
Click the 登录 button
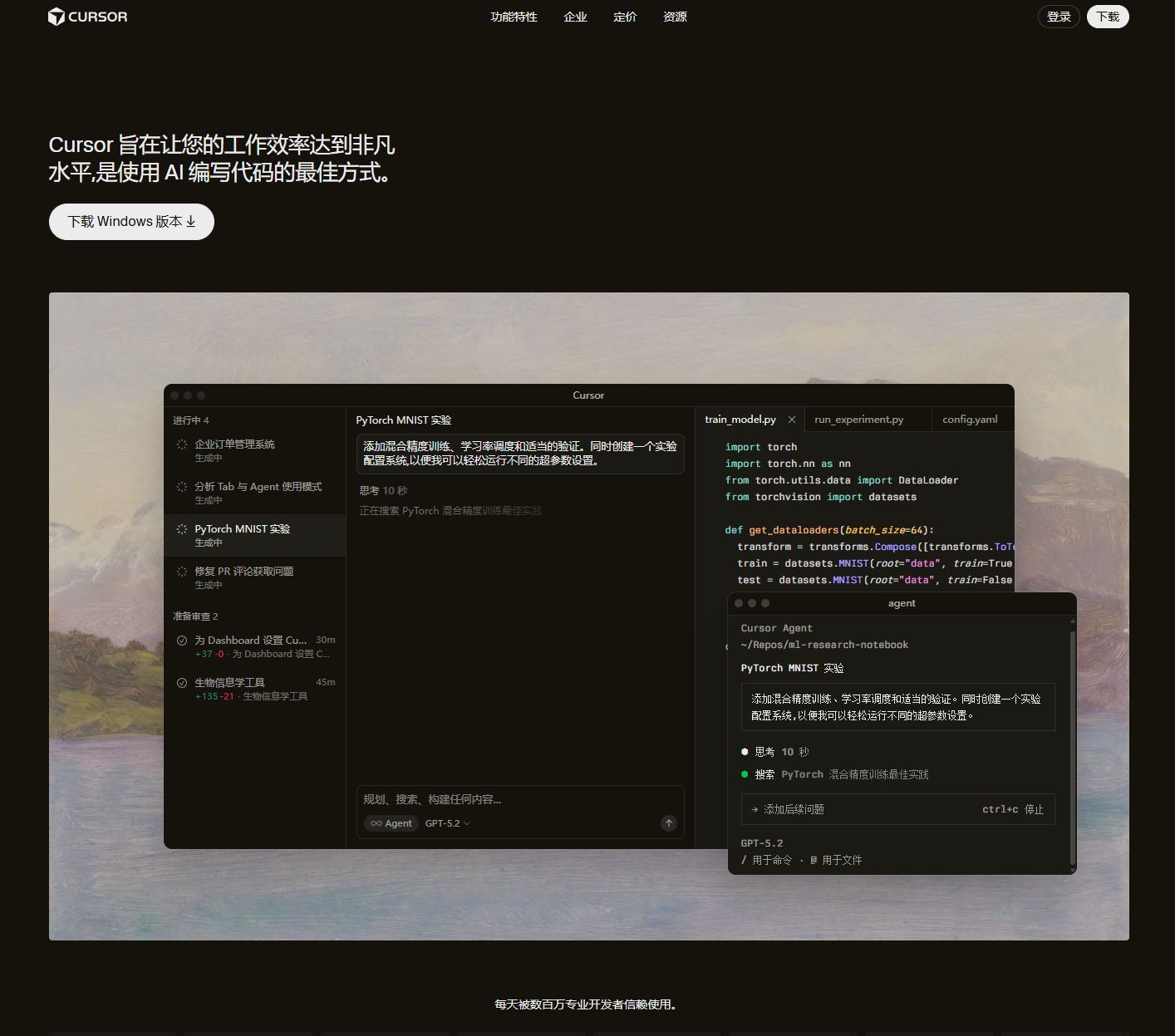1059,17
